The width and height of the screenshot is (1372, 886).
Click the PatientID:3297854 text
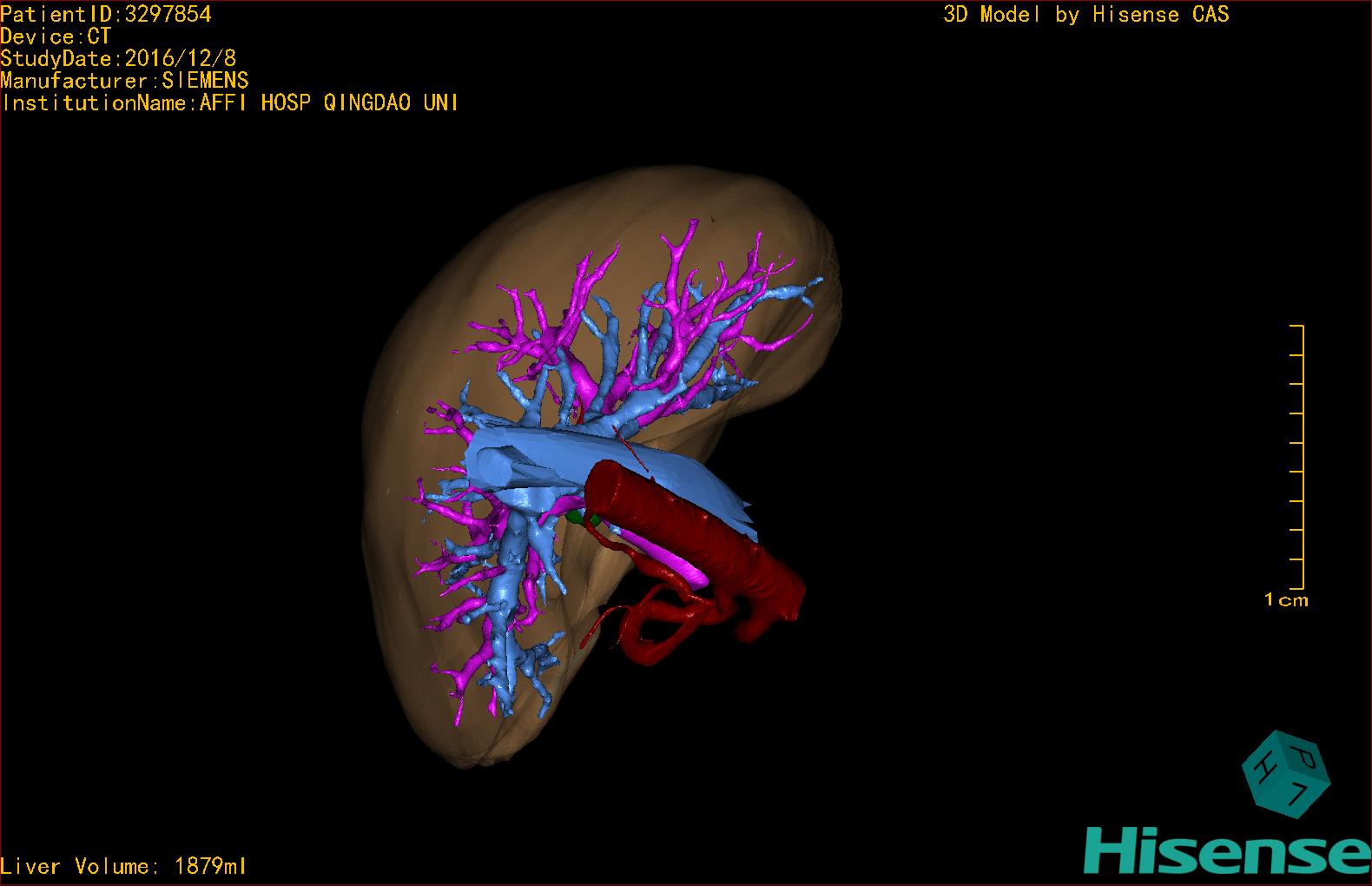(x=106, y=14)
